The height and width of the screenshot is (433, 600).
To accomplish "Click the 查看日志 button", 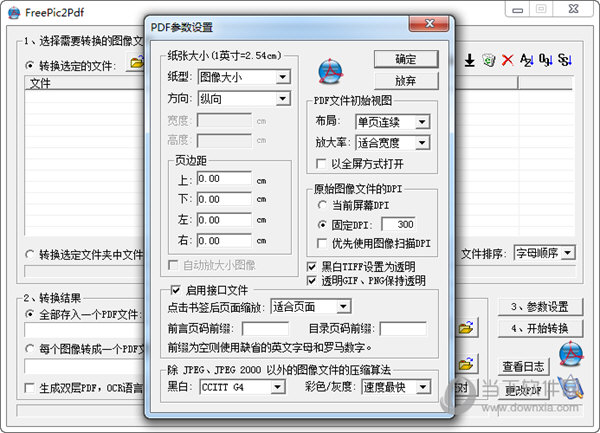I will tap(523, 367).
